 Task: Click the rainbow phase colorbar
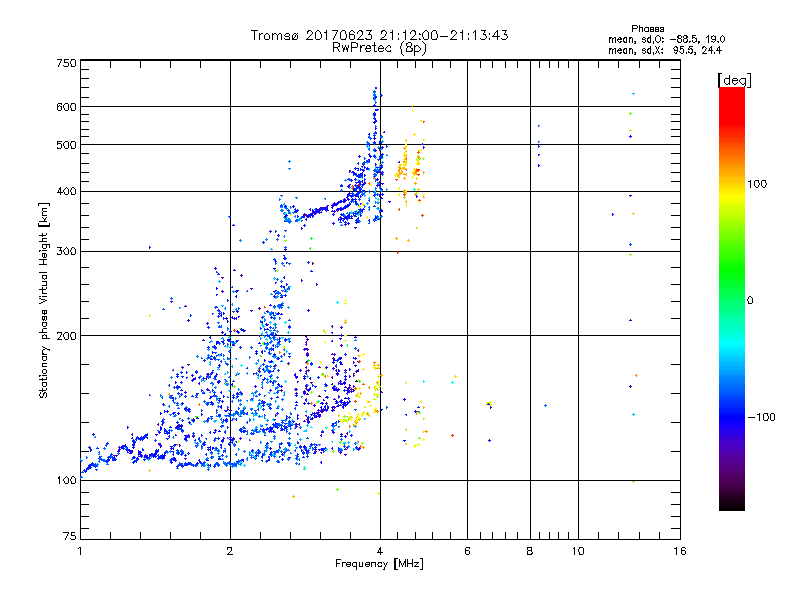tap(732, 298)
